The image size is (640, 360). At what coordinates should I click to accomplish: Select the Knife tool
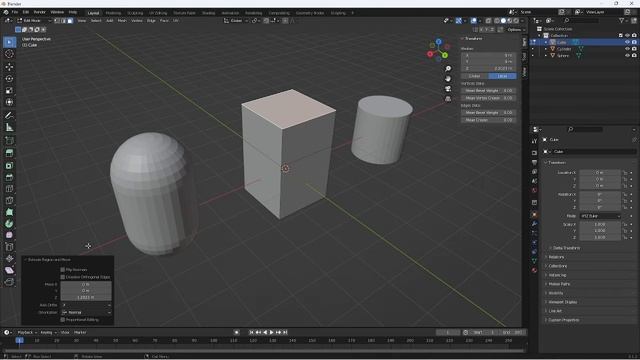[x=9, y=200]
